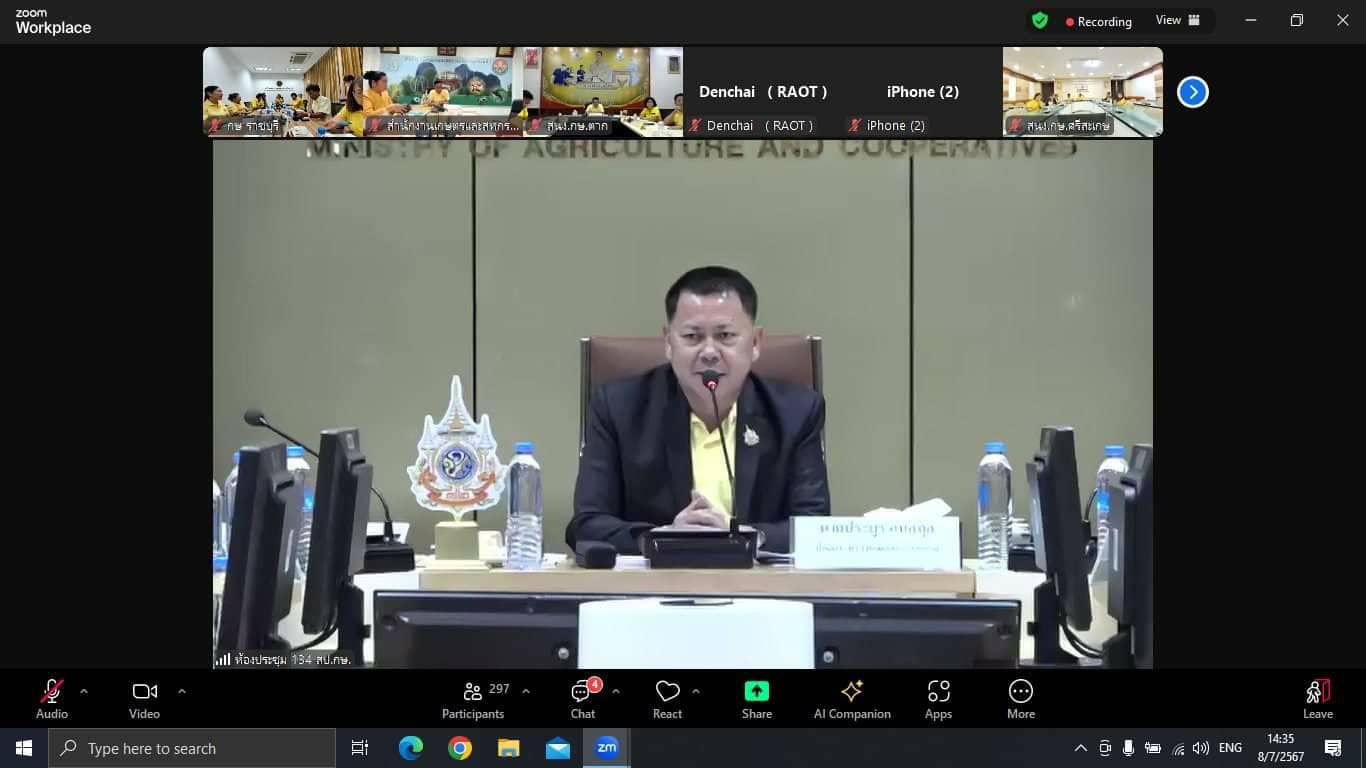Expand video options arrow next to Video
The image size is (1366, 768).
coord(181,691)
